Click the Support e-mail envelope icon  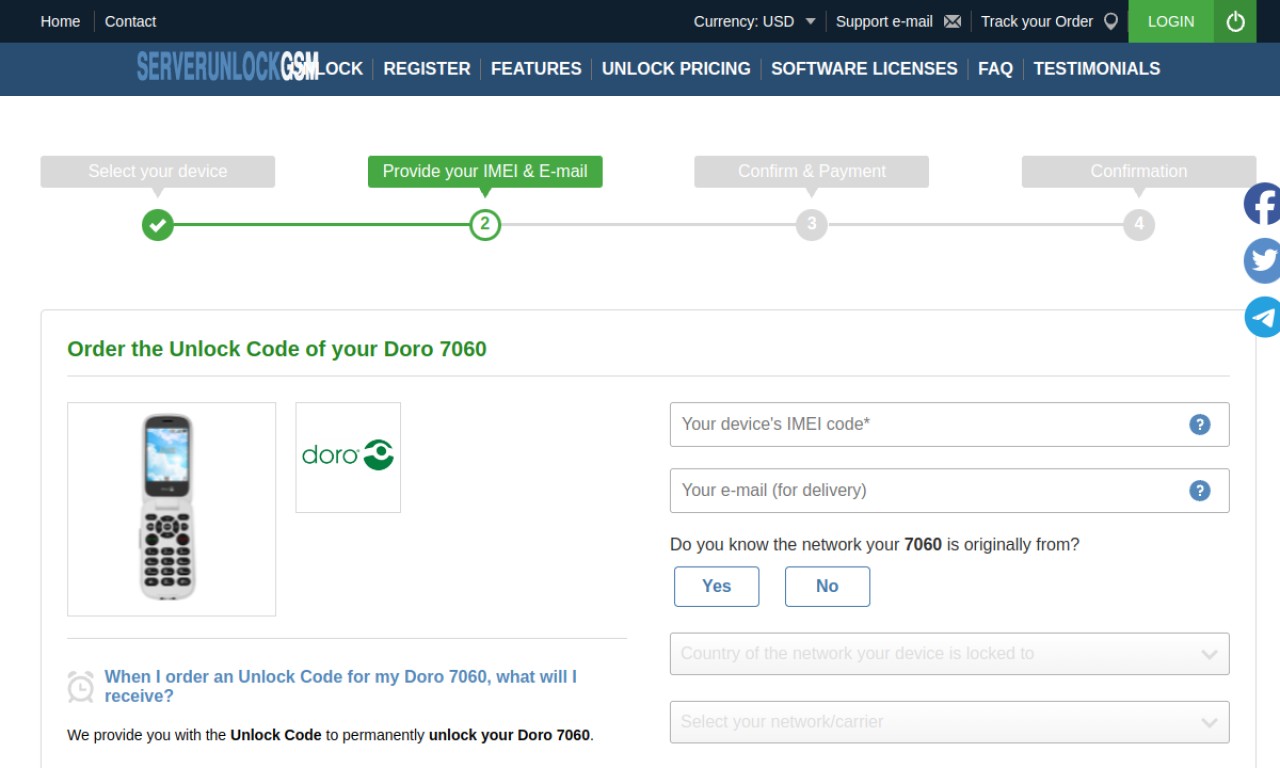pos(952,21)
